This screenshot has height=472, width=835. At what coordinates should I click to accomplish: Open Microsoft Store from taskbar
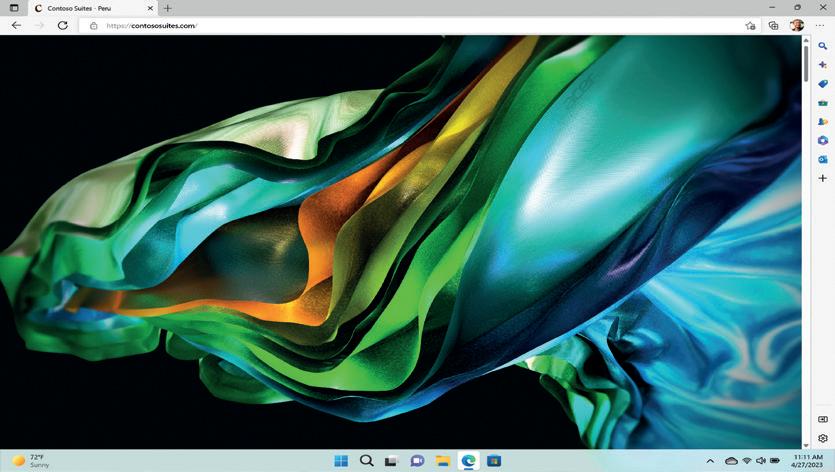tap(494, 461)
